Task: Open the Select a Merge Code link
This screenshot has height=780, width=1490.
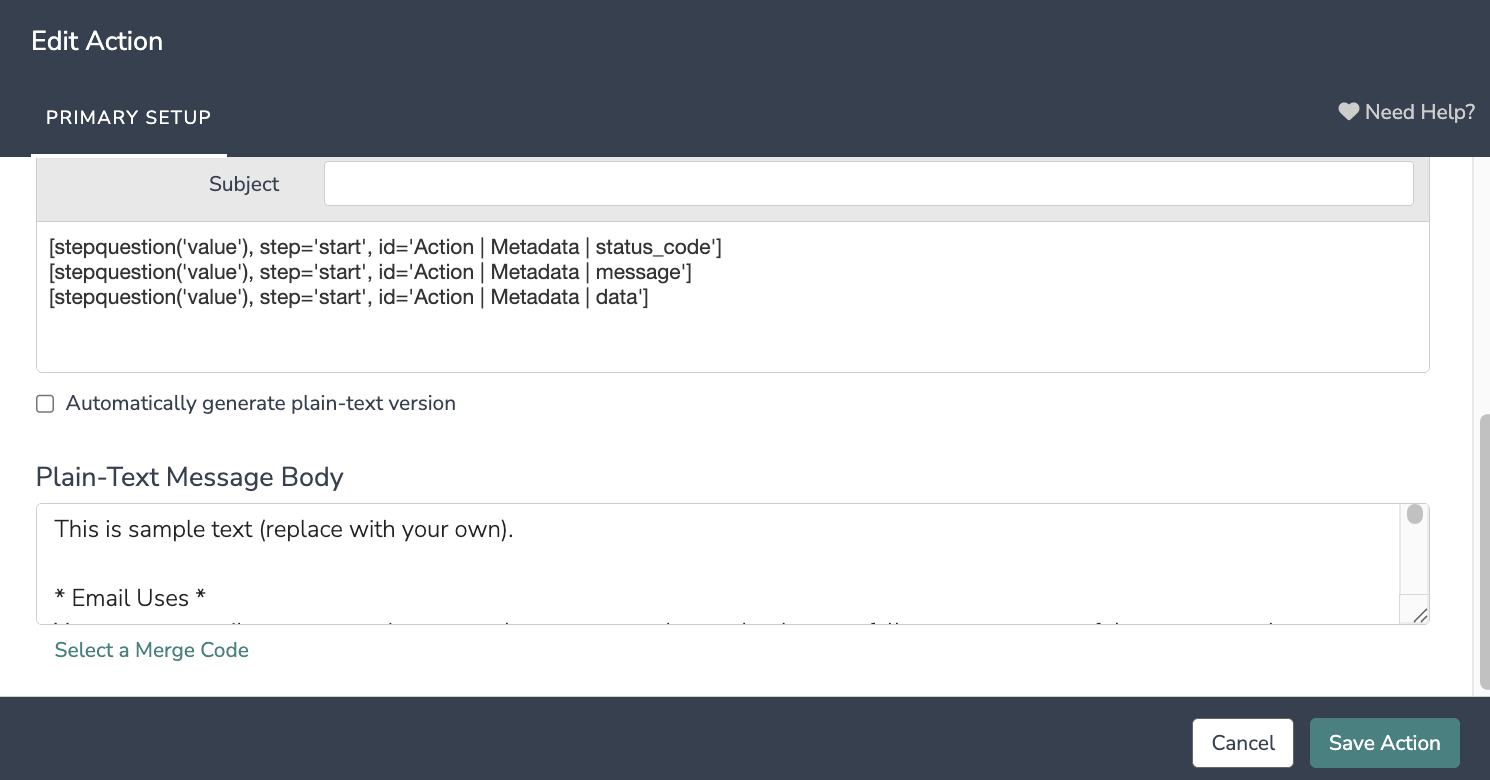Action: coord(151,650)
